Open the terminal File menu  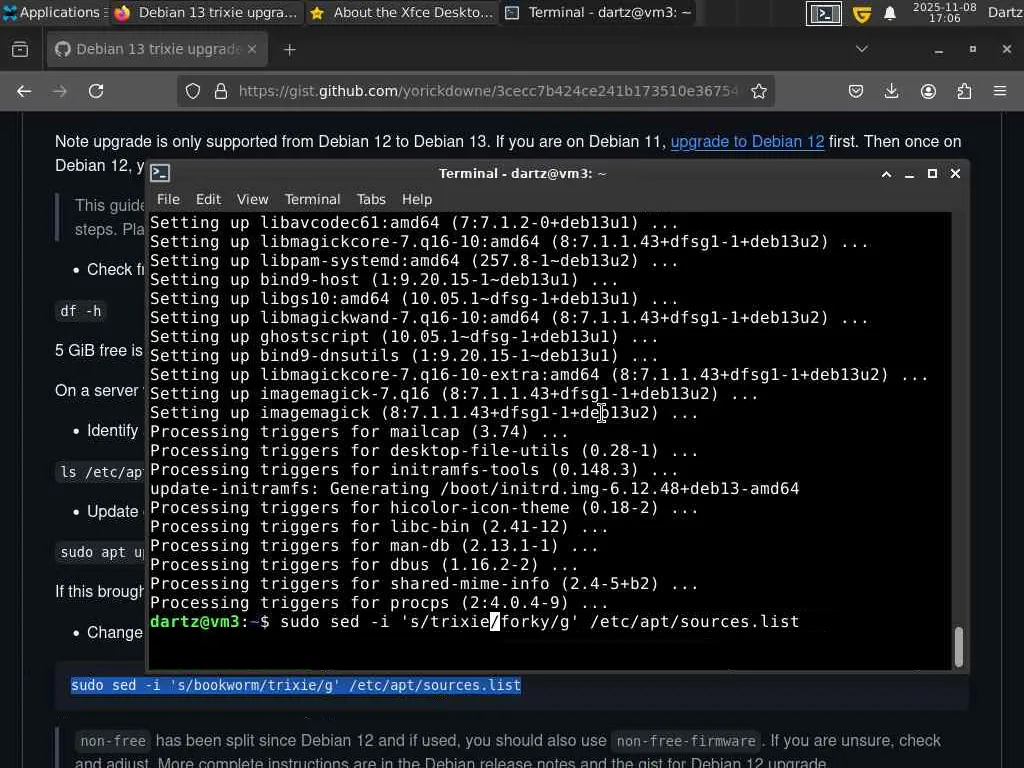pos(168,199)
